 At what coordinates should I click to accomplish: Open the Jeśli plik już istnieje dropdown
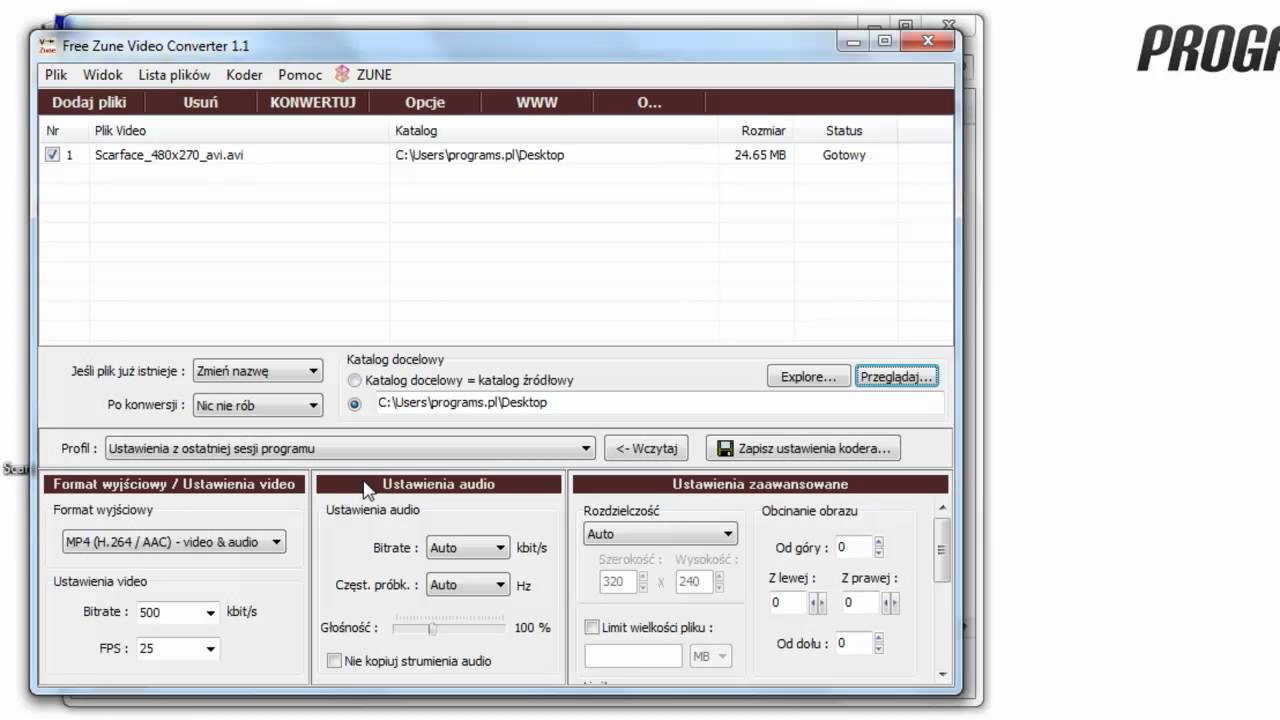tap(258, 371)
